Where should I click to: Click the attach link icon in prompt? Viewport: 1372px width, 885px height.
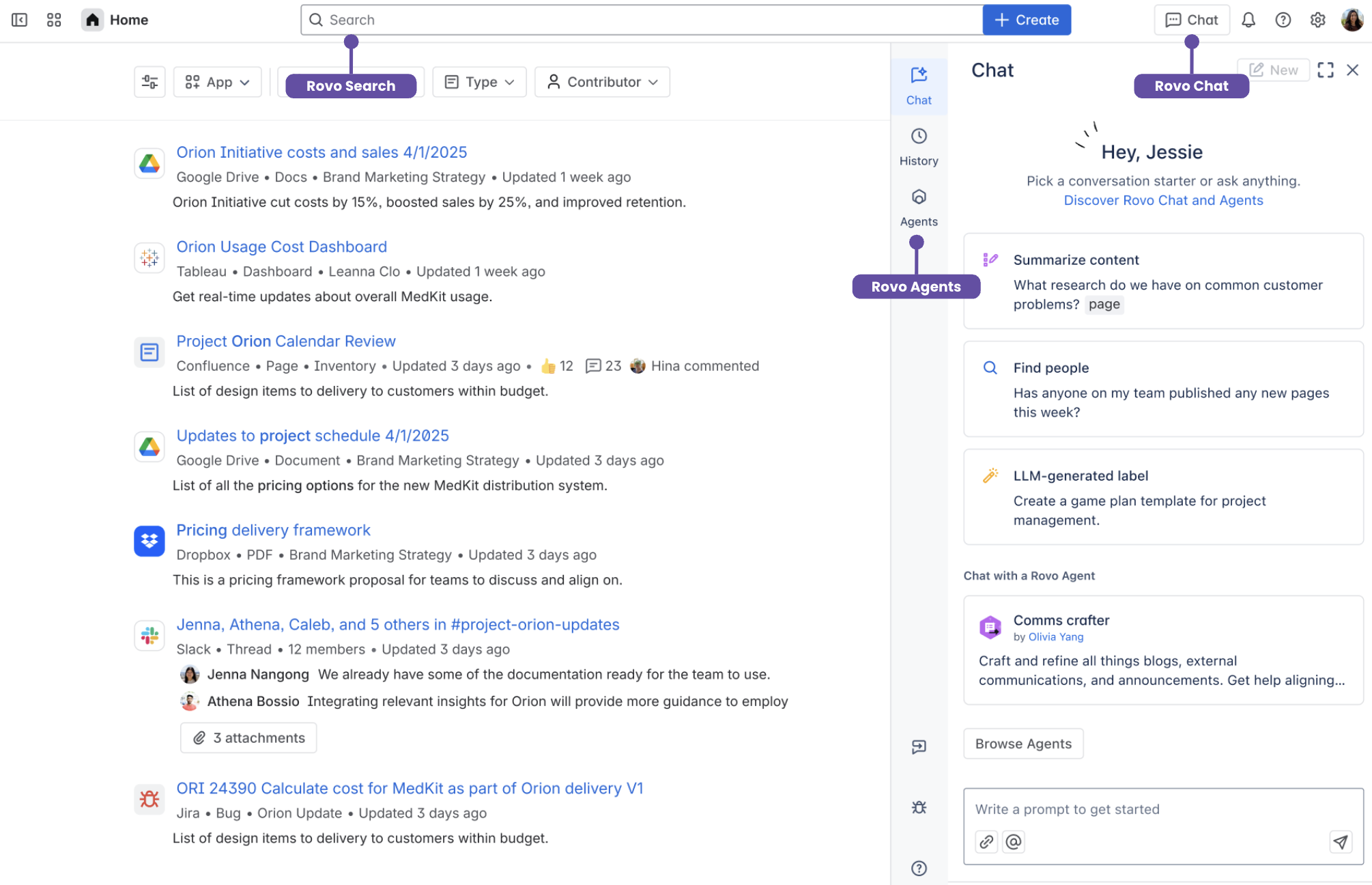pos(986,842)
